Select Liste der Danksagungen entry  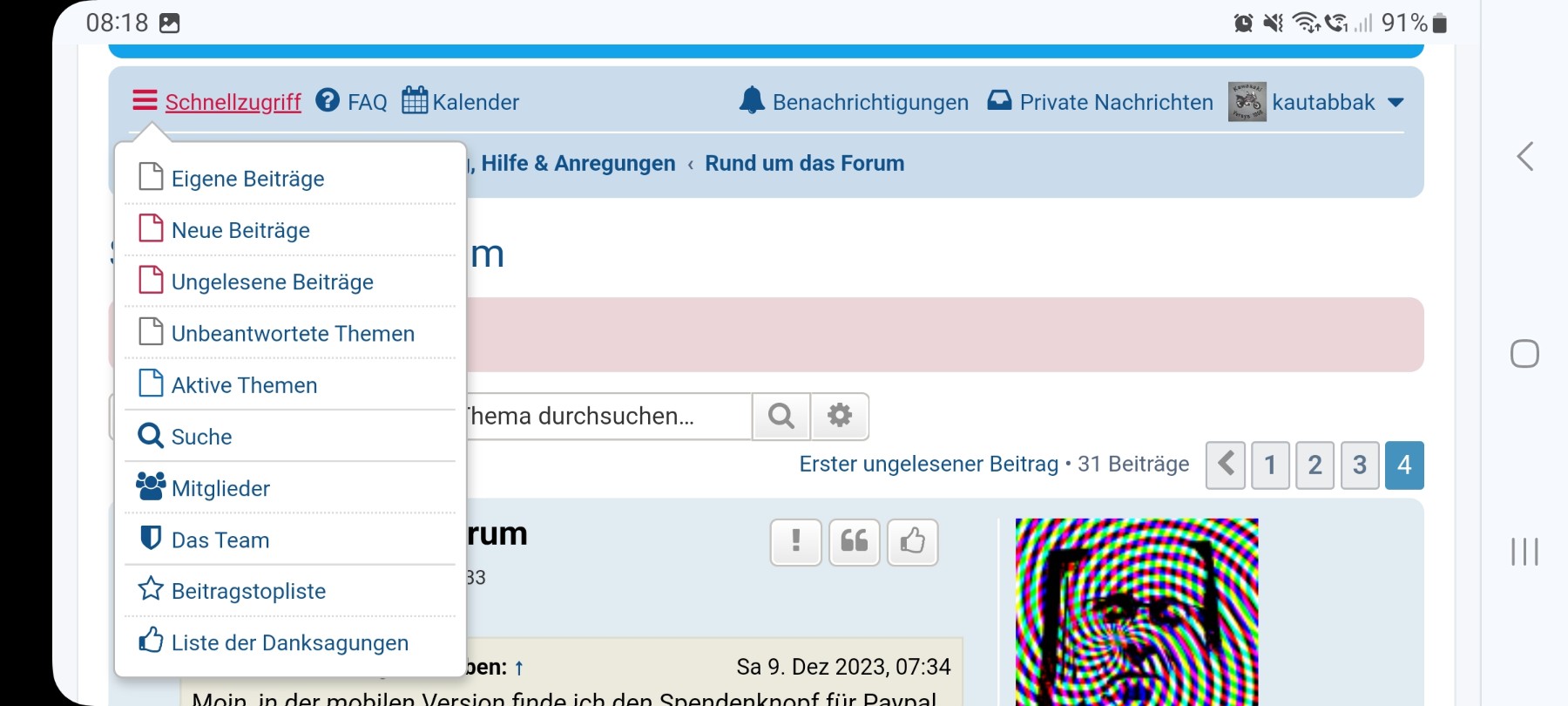pos(289,642)
